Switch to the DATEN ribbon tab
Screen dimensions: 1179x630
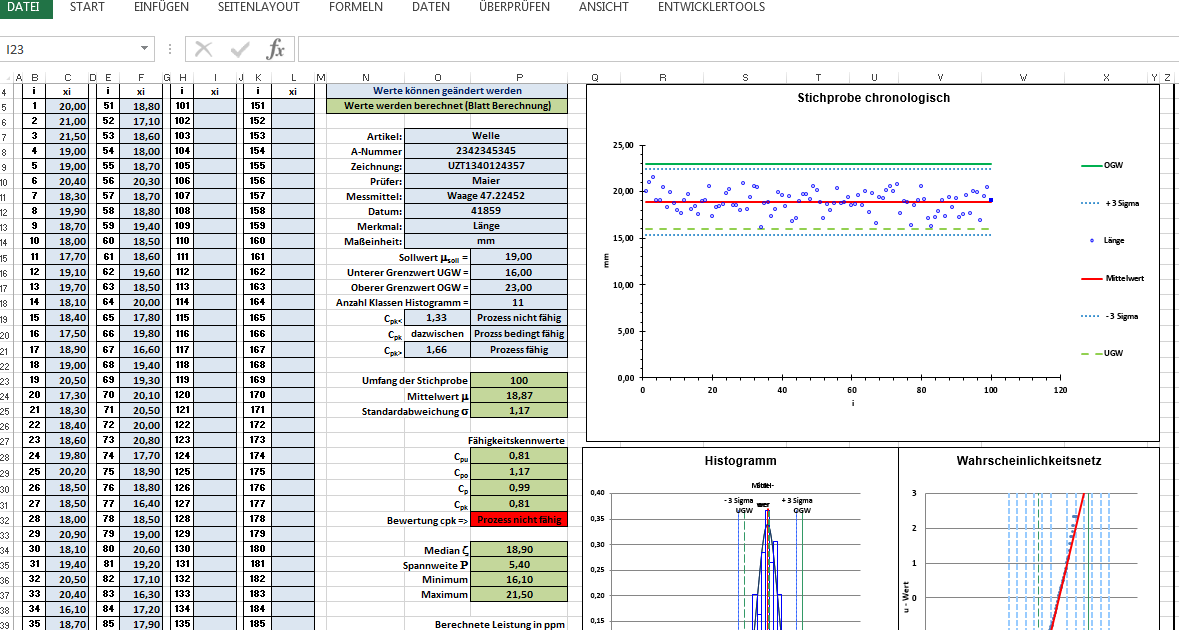(431, 8)
